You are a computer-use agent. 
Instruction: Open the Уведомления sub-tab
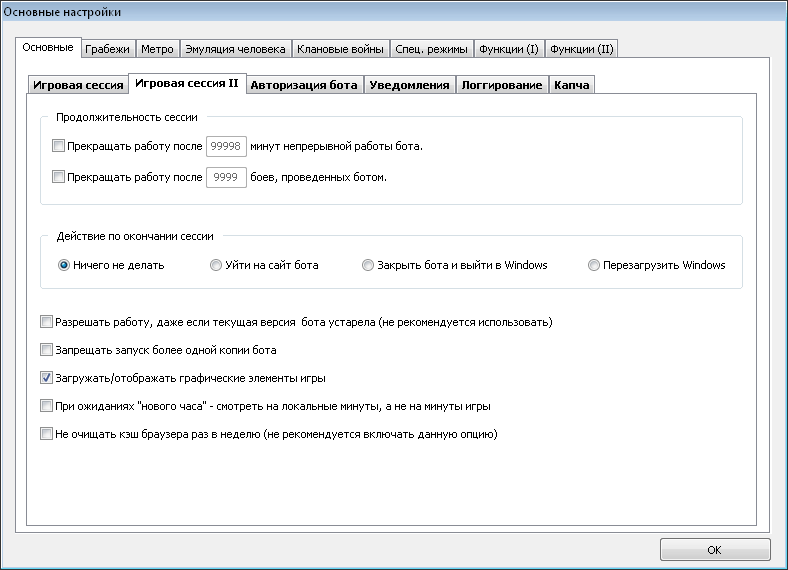[409, 85]
